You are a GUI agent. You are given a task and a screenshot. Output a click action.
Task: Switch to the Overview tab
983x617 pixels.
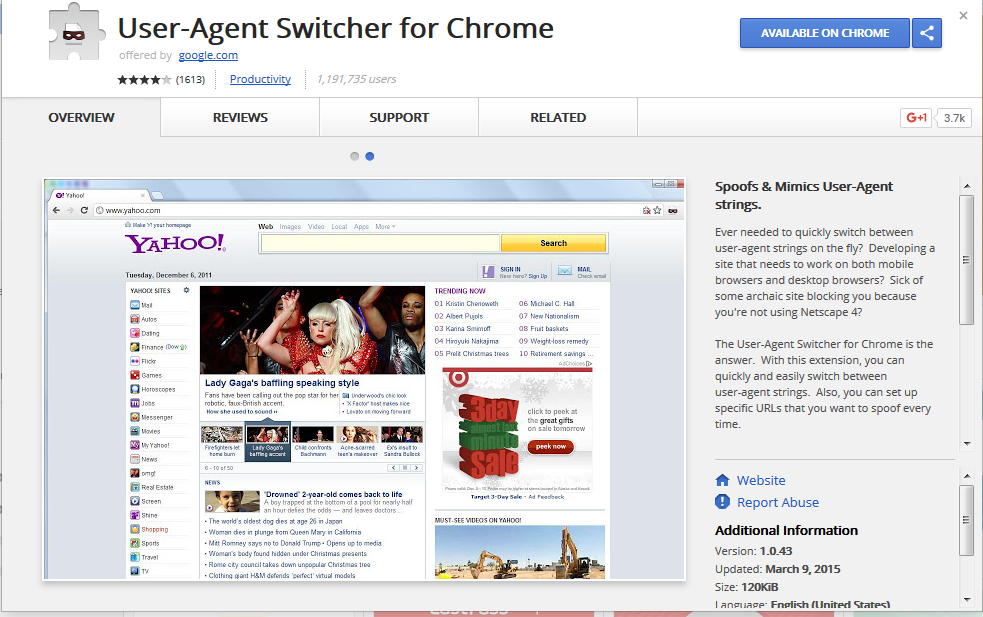(x=81, y=117)
